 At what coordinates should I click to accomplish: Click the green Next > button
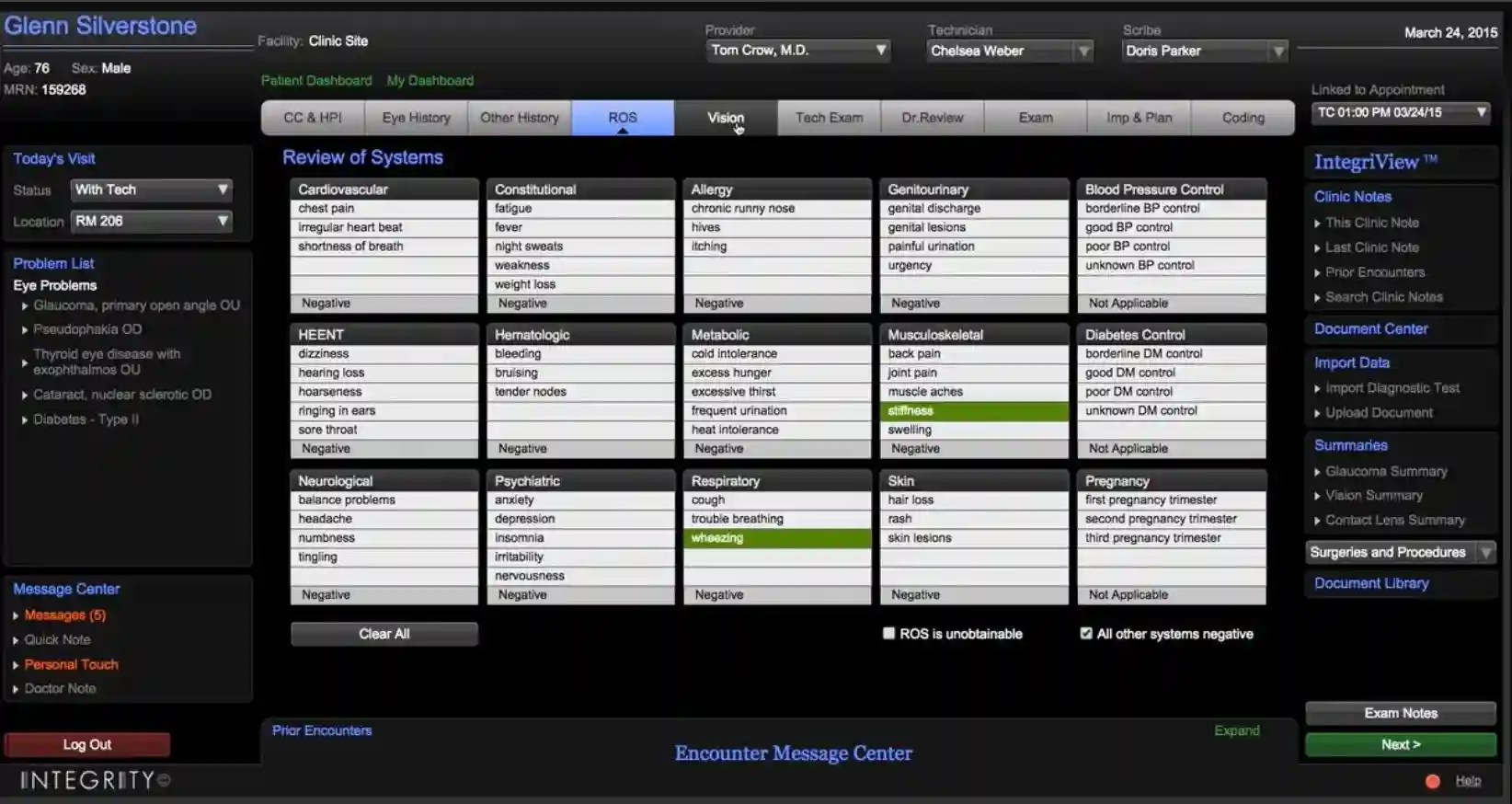(x=1401, y=744)
